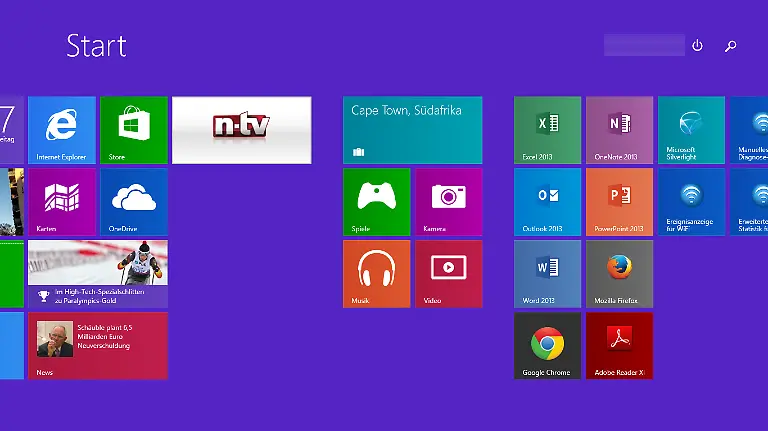
Task: Open Microsoft Silverlight tile
Action: coord(692,130)
